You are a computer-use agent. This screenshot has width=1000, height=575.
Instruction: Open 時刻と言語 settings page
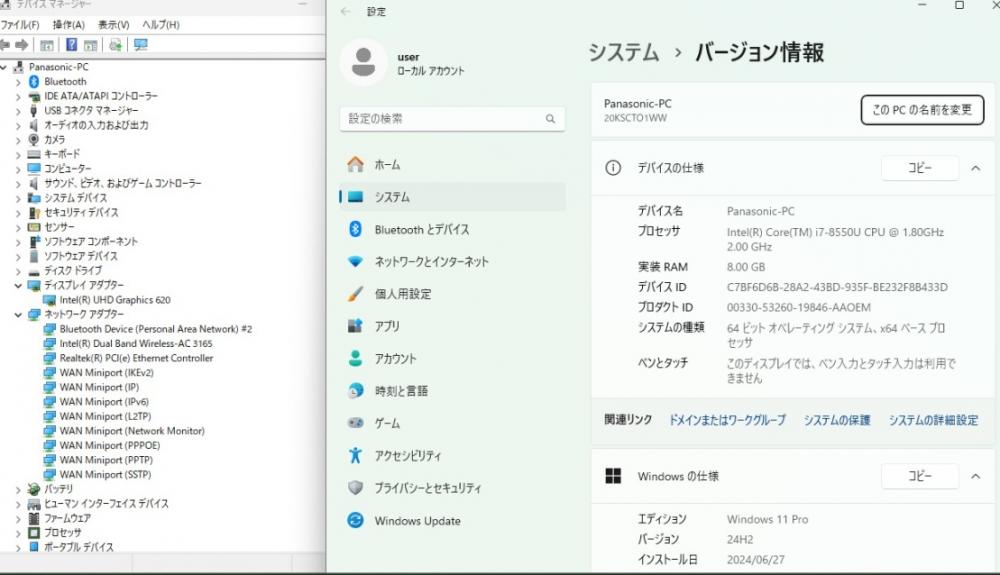coord(452,391)
